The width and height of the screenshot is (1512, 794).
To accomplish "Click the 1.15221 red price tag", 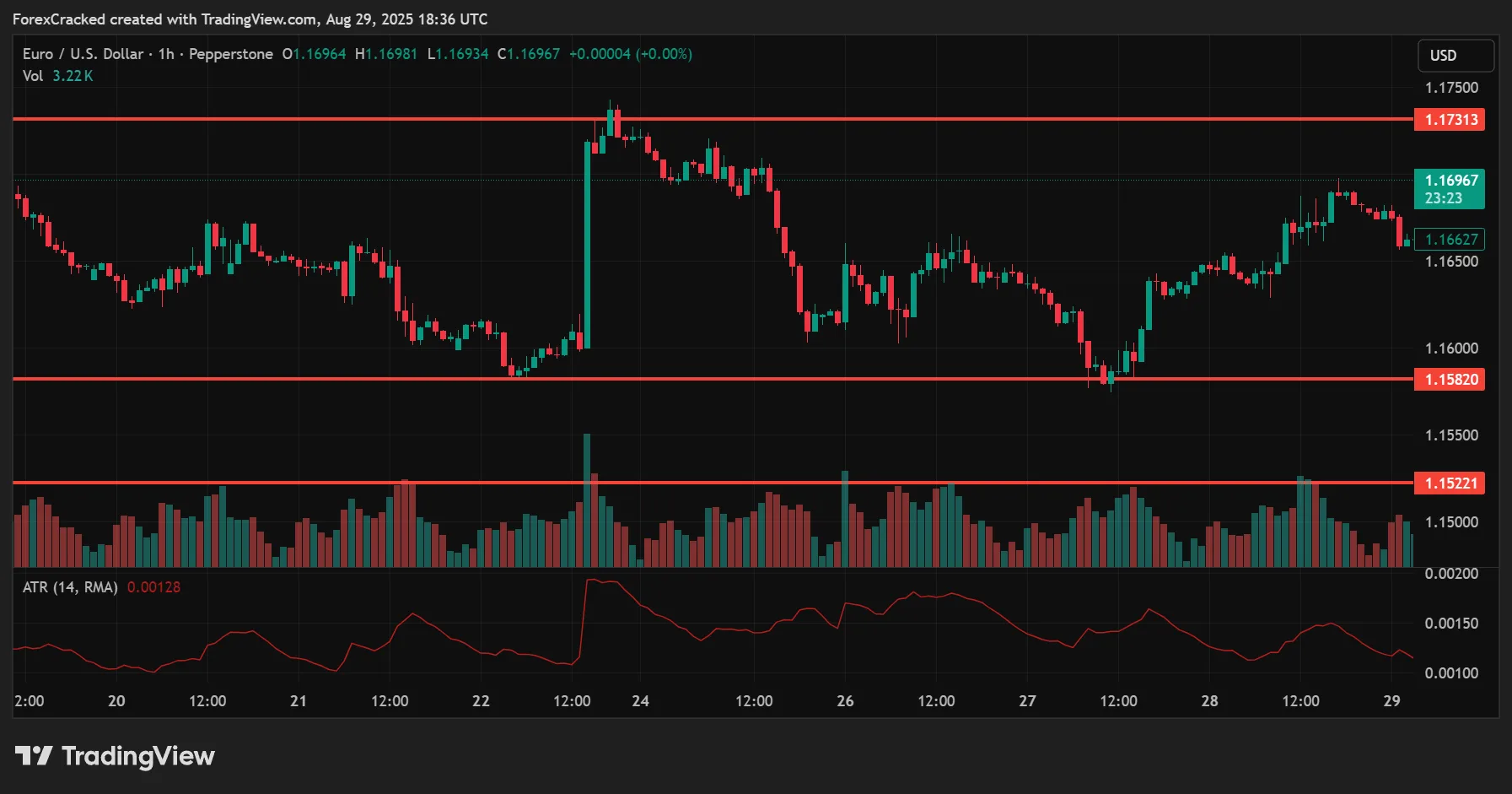I will [x=1450, y=483].
